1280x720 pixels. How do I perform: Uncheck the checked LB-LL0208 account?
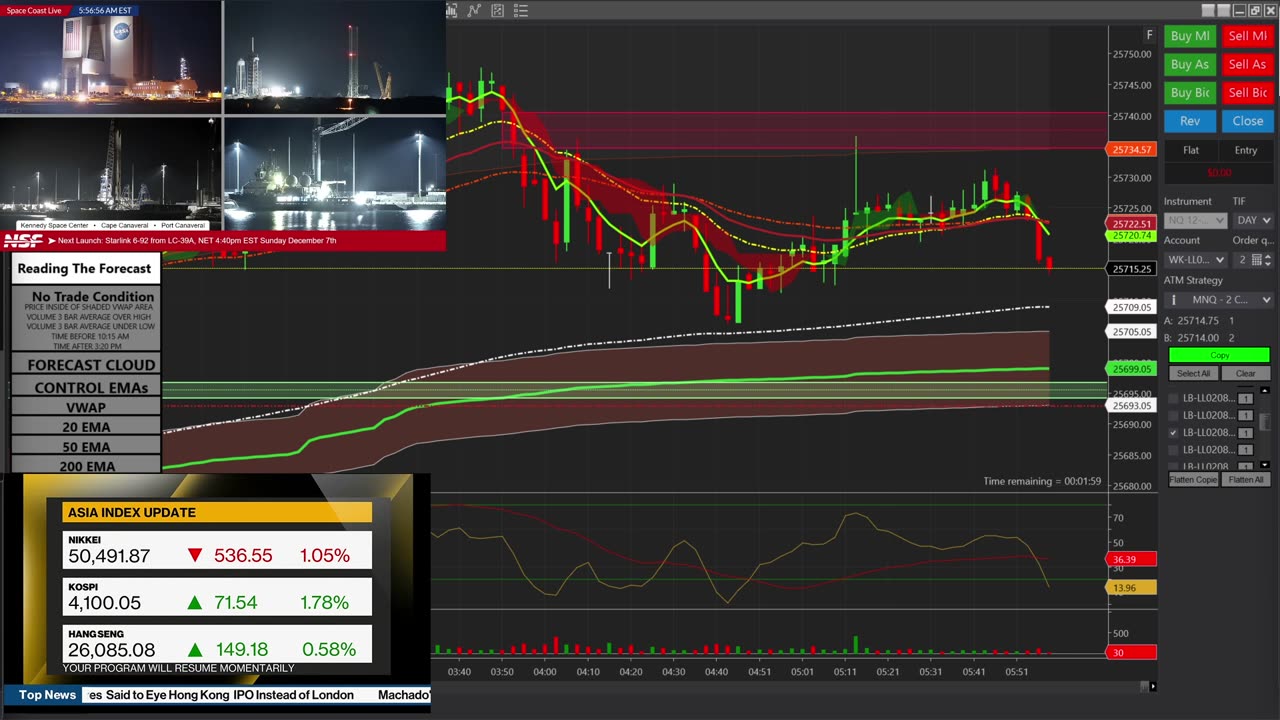[1174, 433]
